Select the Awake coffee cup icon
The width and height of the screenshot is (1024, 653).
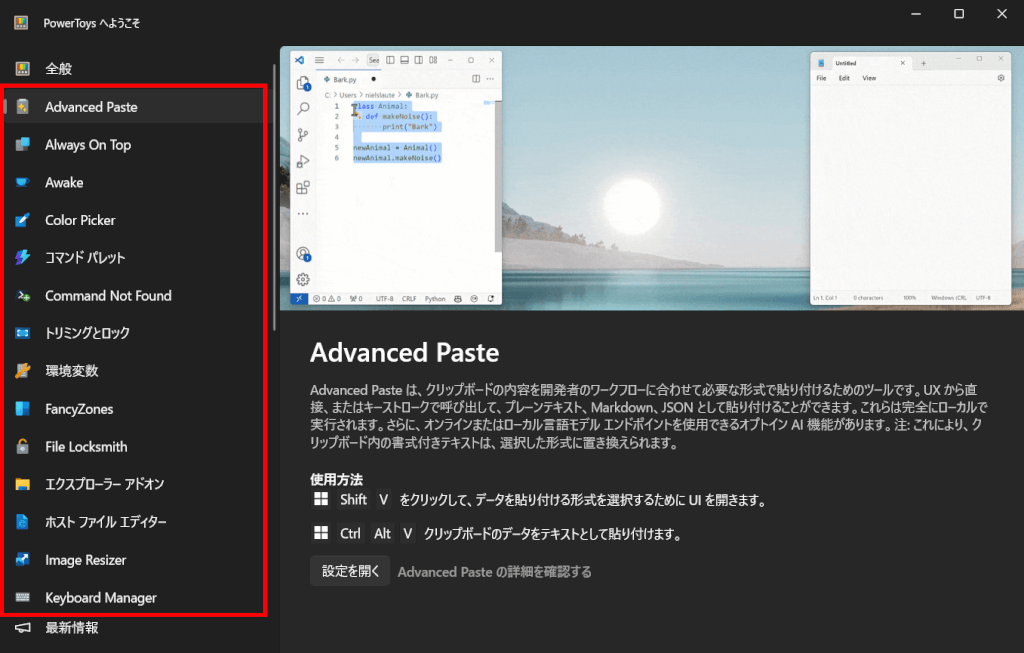[x=23, y=183]
